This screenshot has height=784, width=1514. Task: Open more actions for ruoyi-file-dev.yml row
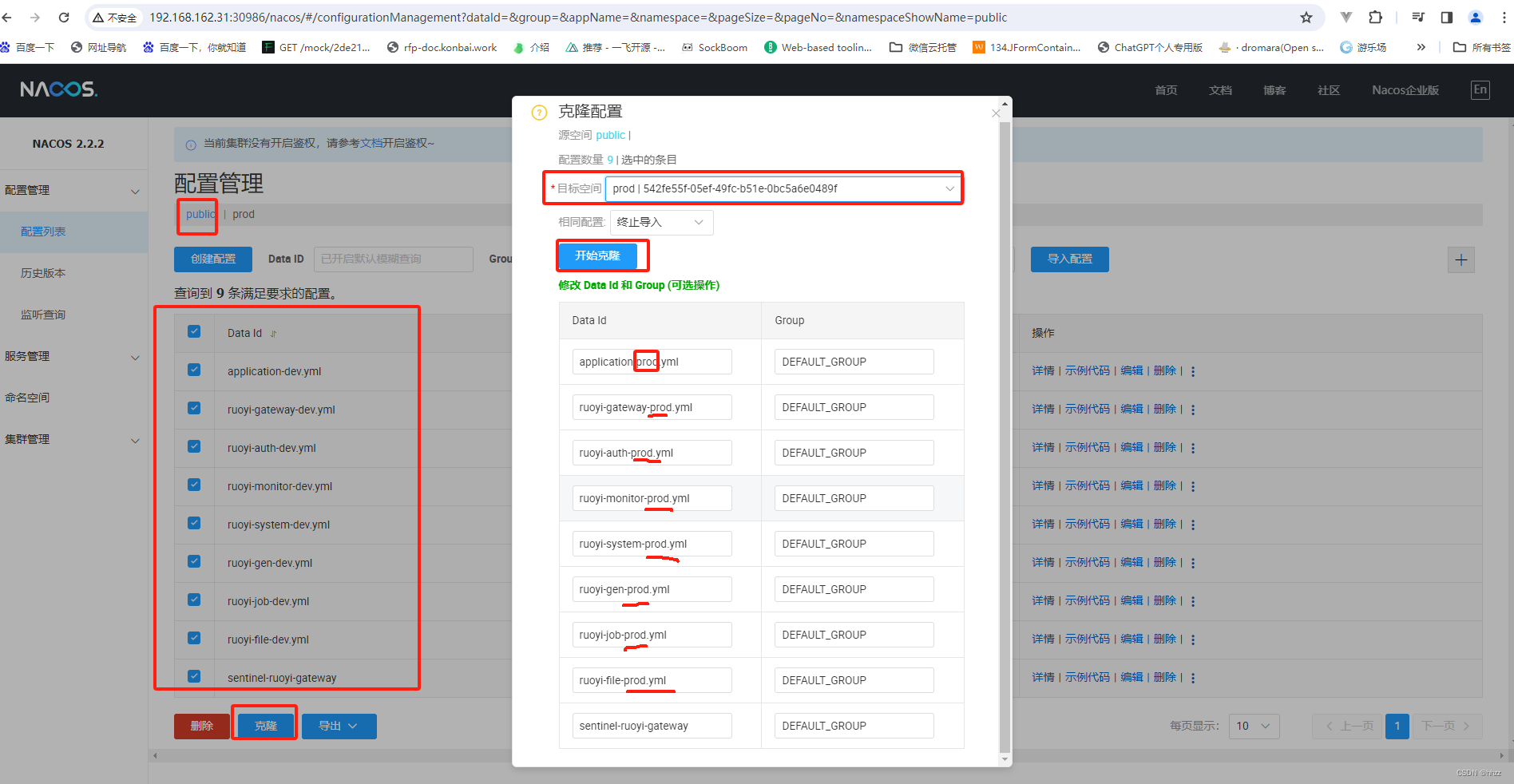(1193, 639)
